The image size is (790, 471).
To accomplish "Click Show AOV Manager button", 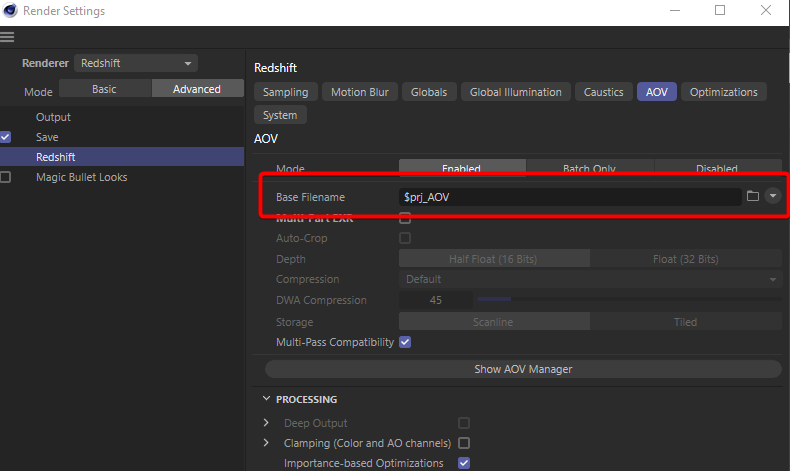I will tap(523, 369).
